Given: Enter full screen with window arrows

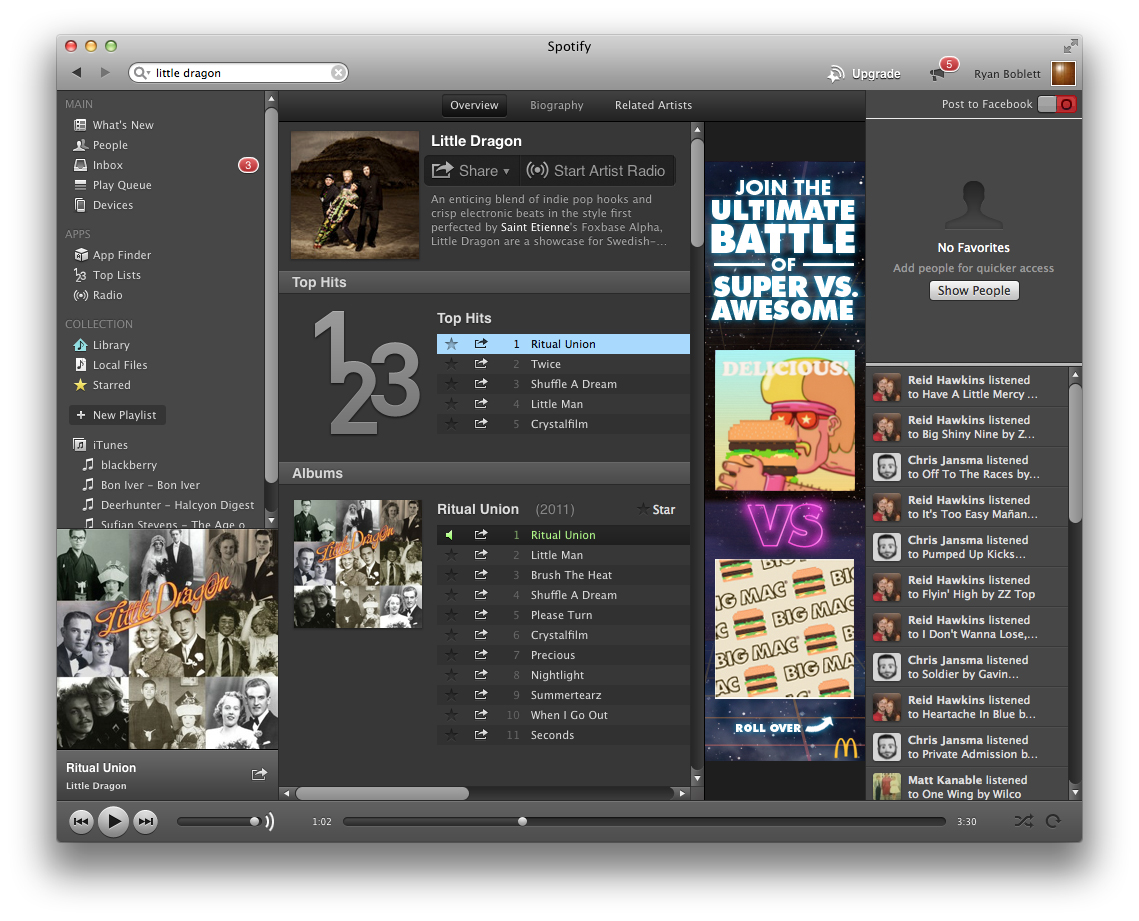Looking at the screenshot, I should pos(1070,46).
